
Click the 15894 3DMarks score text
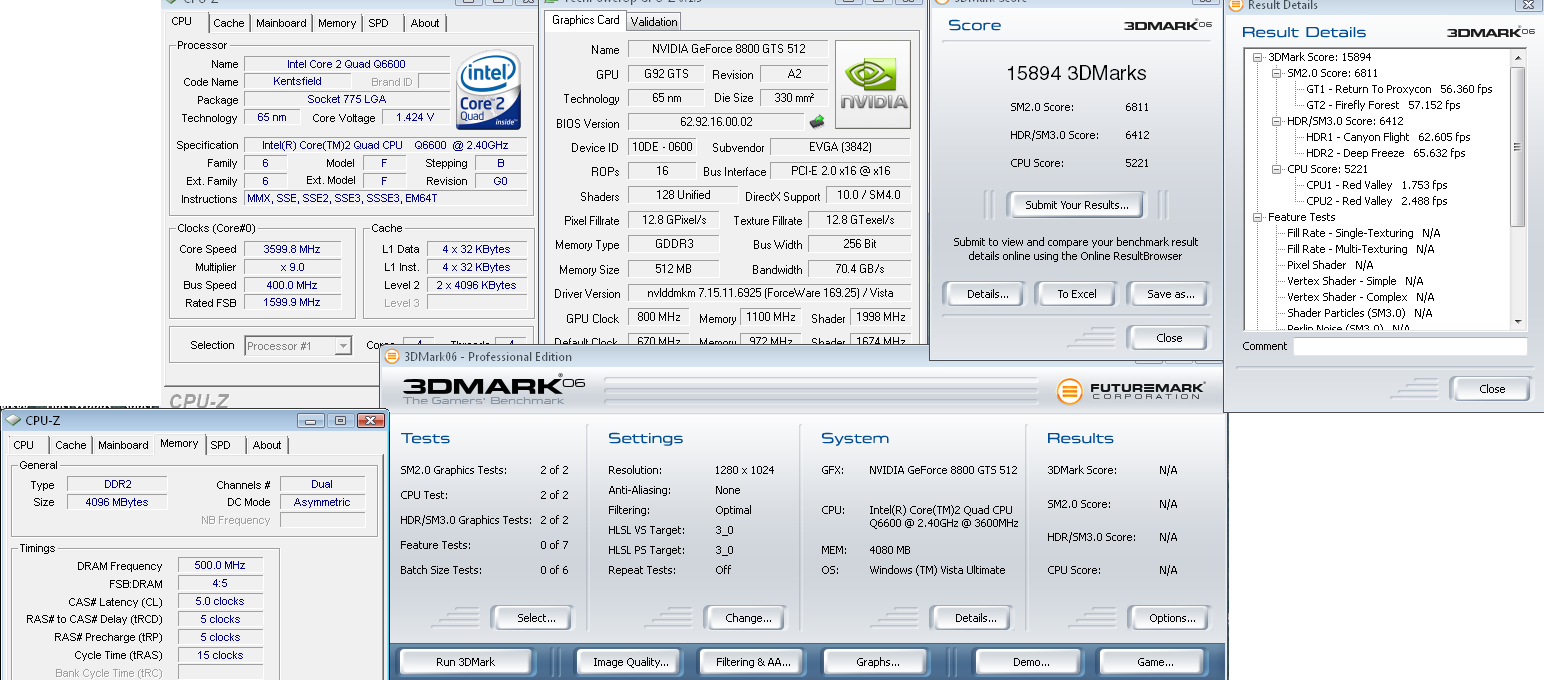point(1076,73)
